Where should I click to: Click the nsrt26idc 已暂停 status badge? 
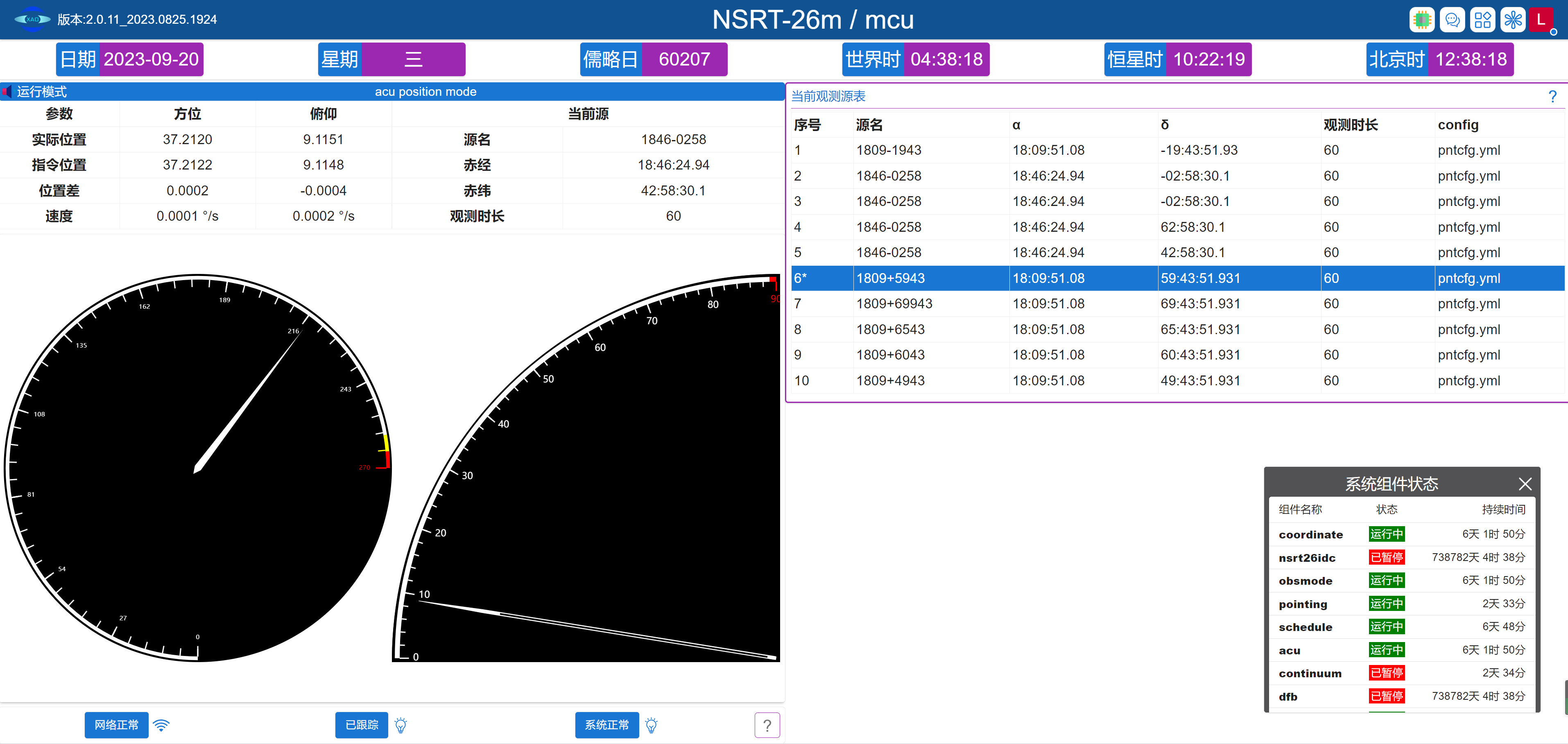[1387, 557]
